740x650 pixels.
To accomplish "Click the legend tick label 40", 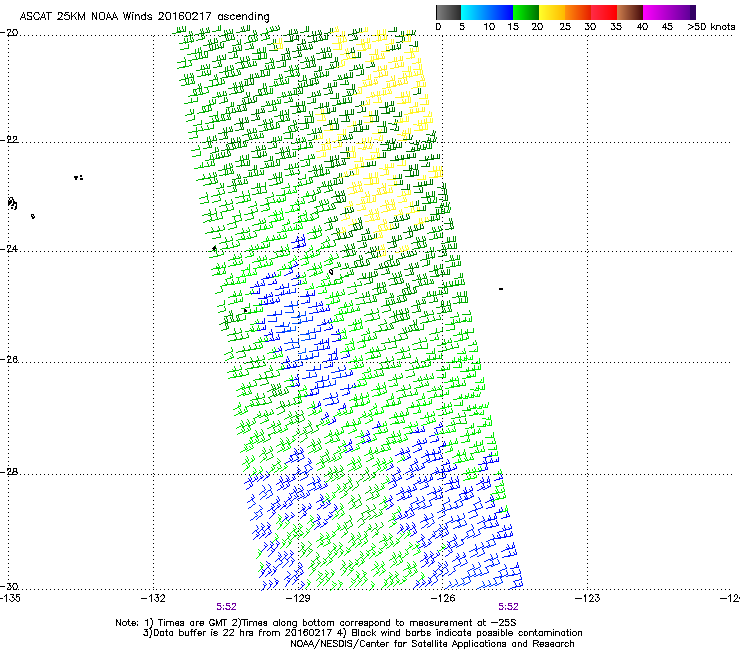I will click(x=642, y=27).
